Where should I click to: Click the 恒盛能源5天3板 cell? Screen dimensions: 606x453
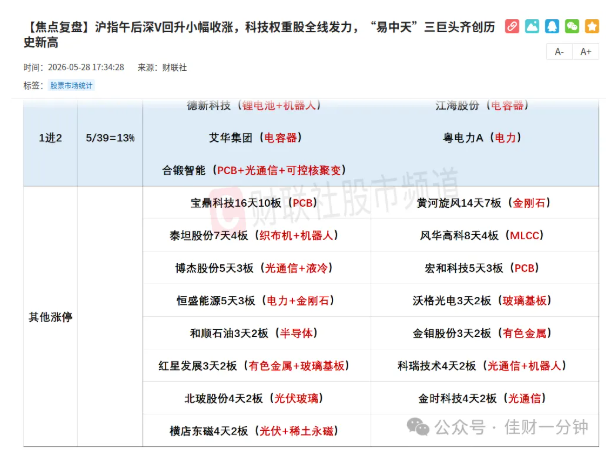tap(257, 300)
